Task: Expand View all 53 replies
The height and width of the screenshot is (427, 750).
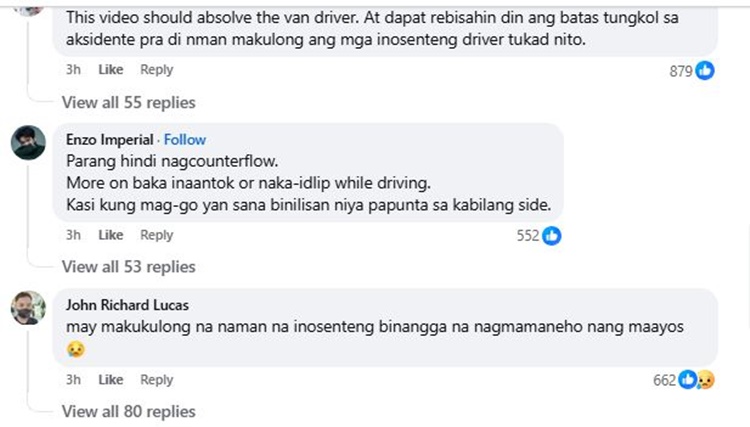Action: point(128,267)
